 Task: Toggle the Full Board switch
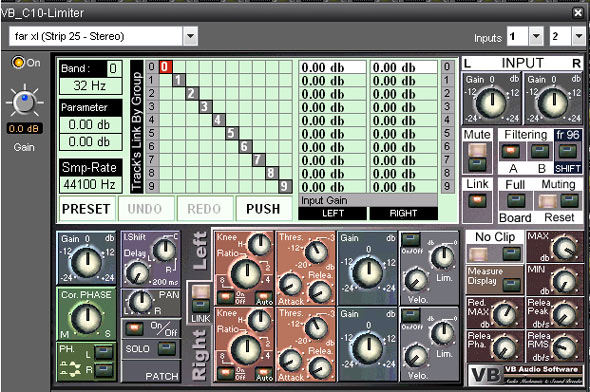[x=516, y=201]
